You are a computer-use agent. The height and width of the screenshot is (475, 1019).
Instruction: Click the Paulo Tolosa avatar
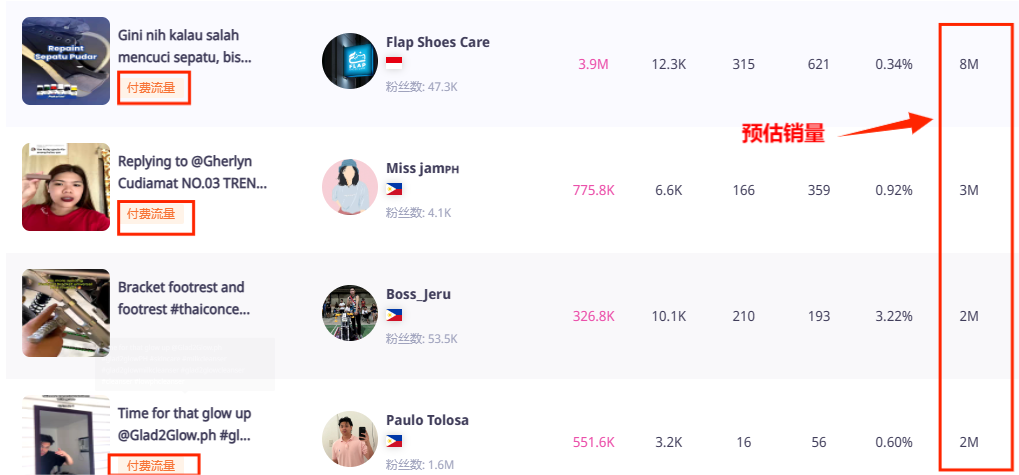tap(350, 439)
